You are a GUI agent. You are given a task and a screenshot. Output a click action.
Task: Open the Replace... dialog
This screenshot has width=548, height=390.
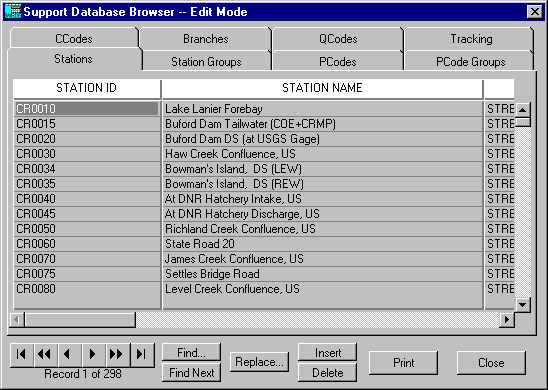259,362
